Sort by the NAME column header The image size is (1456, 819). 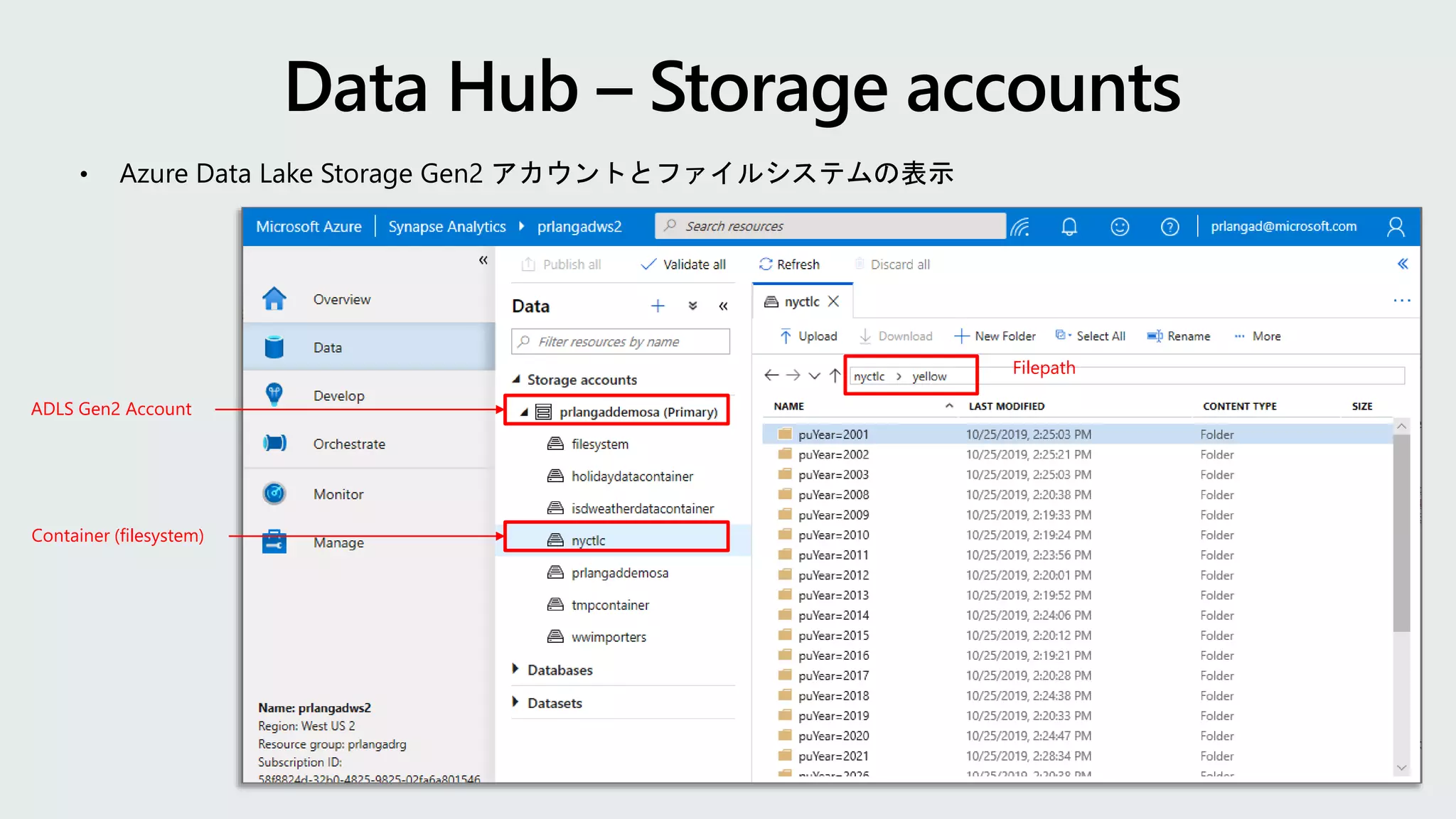coord(789,406)
